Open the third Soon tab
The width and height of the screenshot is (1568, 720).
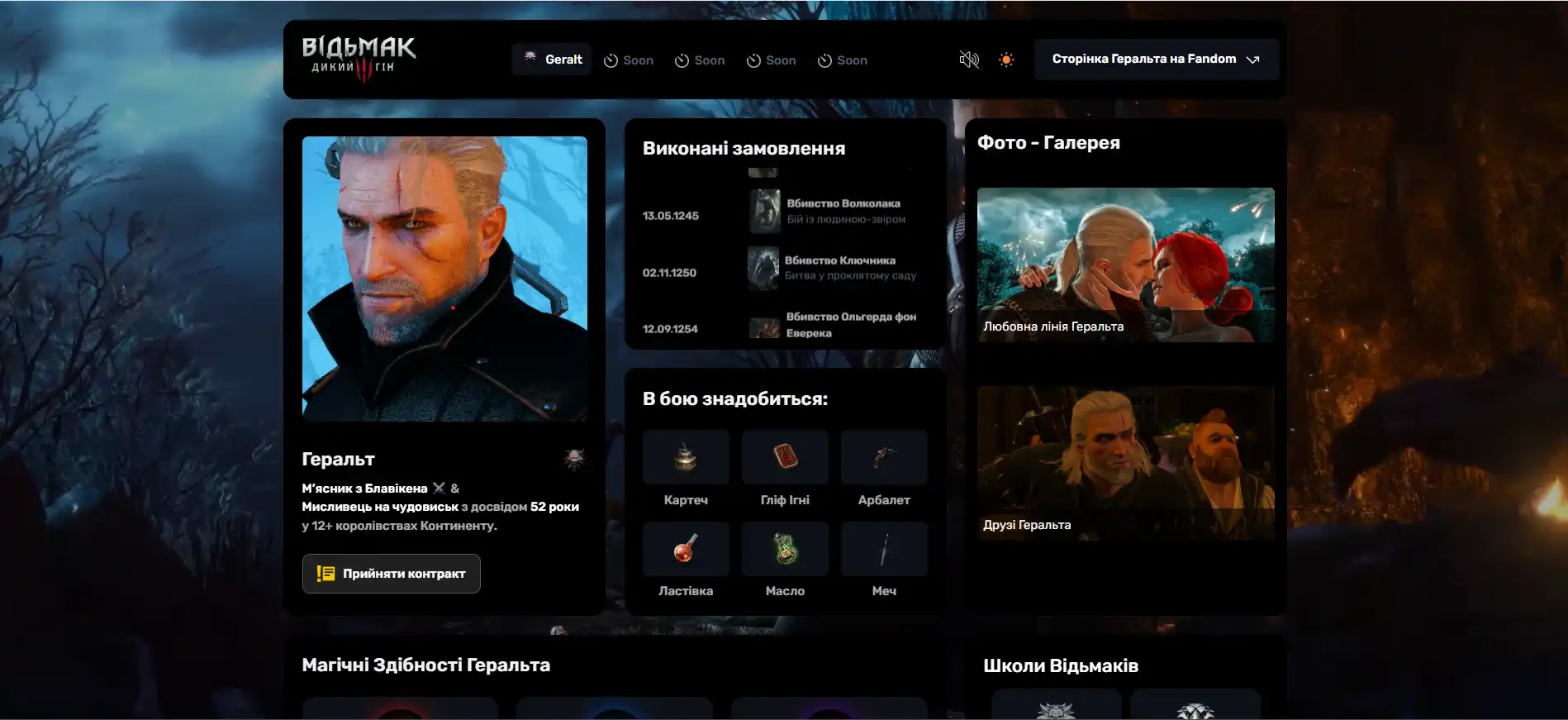coord(771,60)
